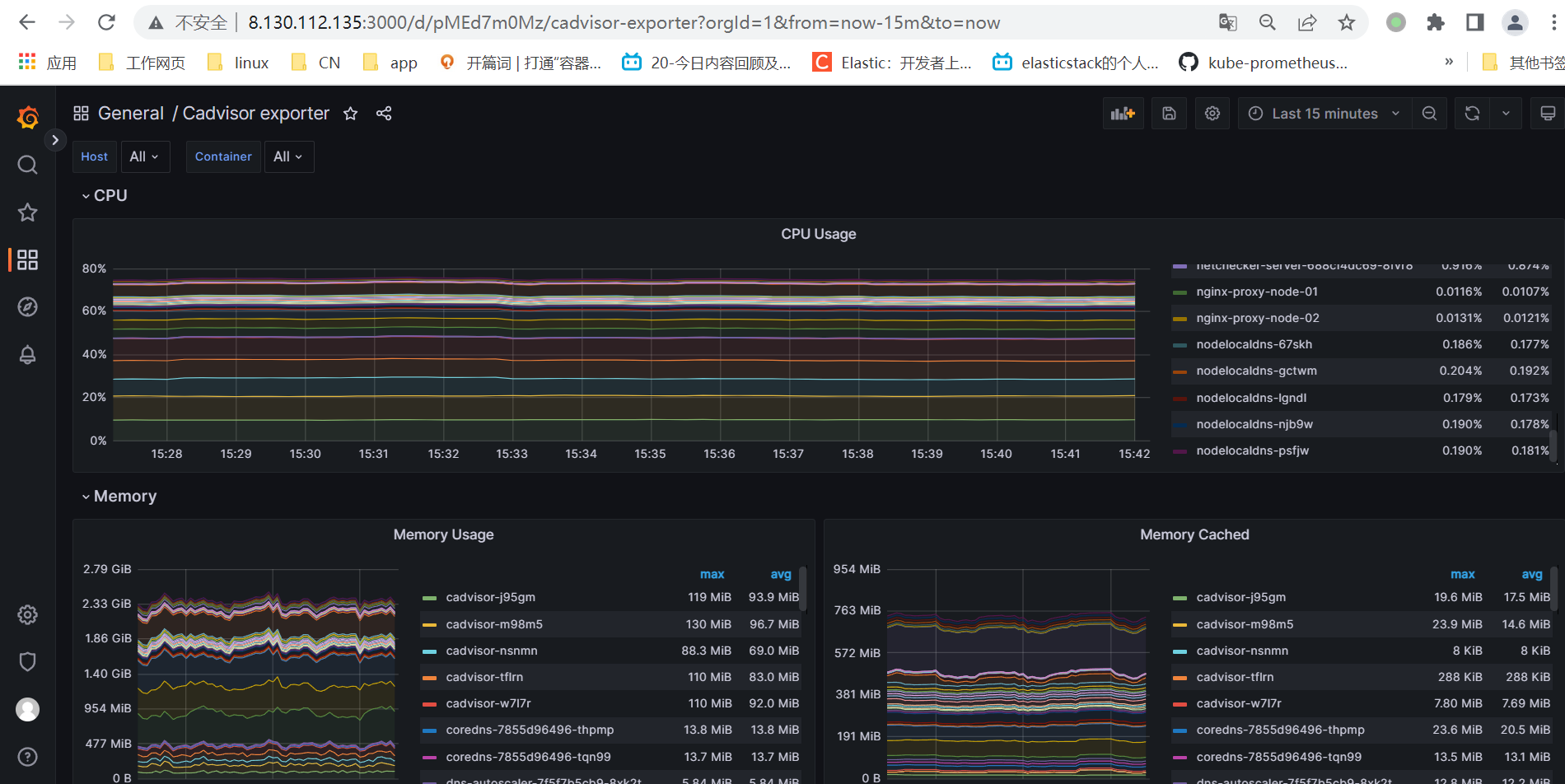Toggle coredns-7855d96496-thpmp in Memory Usage legend
1565x784 pixels.
click(530, 730)
